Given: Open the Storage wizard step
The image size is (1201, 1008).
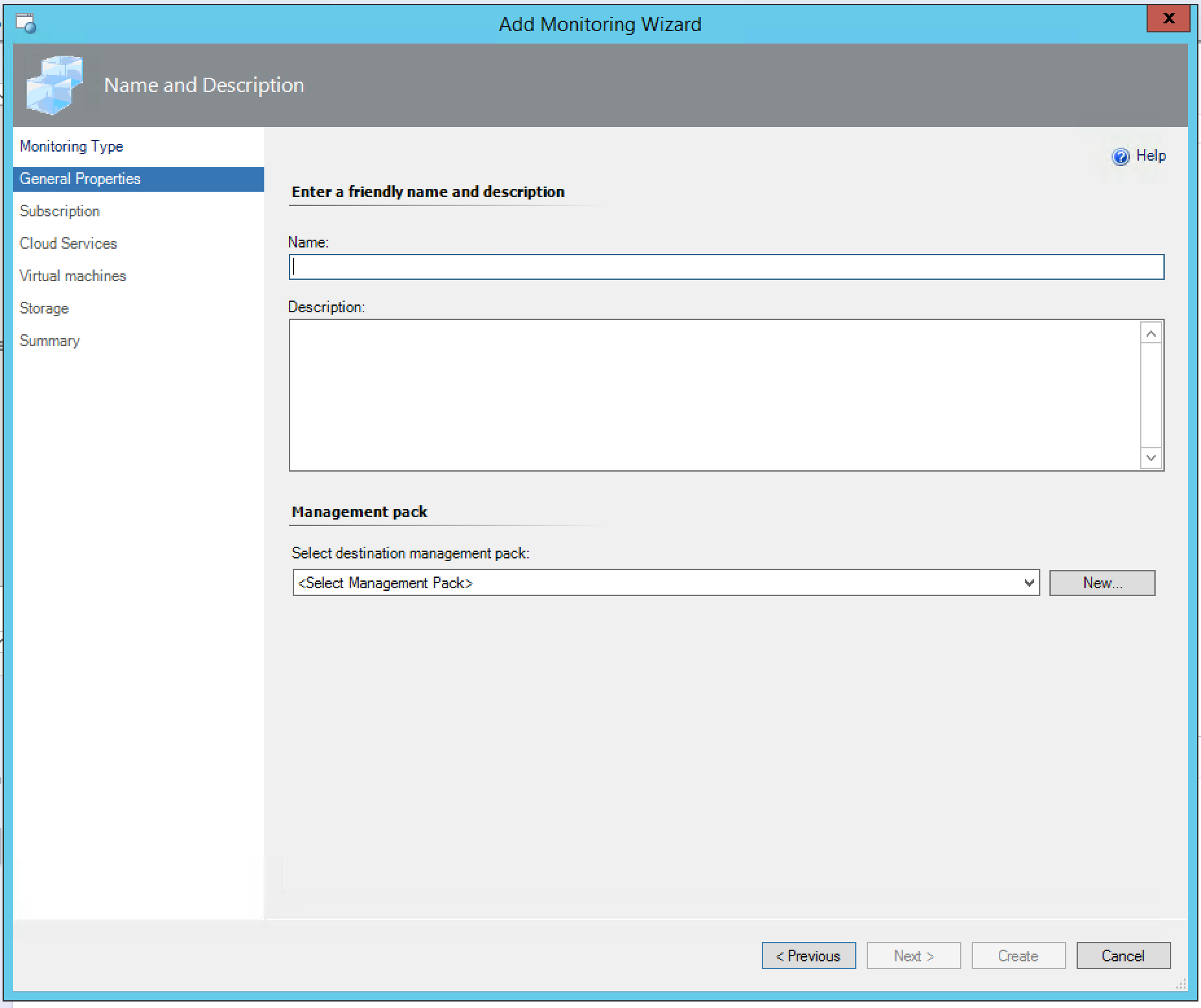Looking at the screenshot, I should (44, 308).
